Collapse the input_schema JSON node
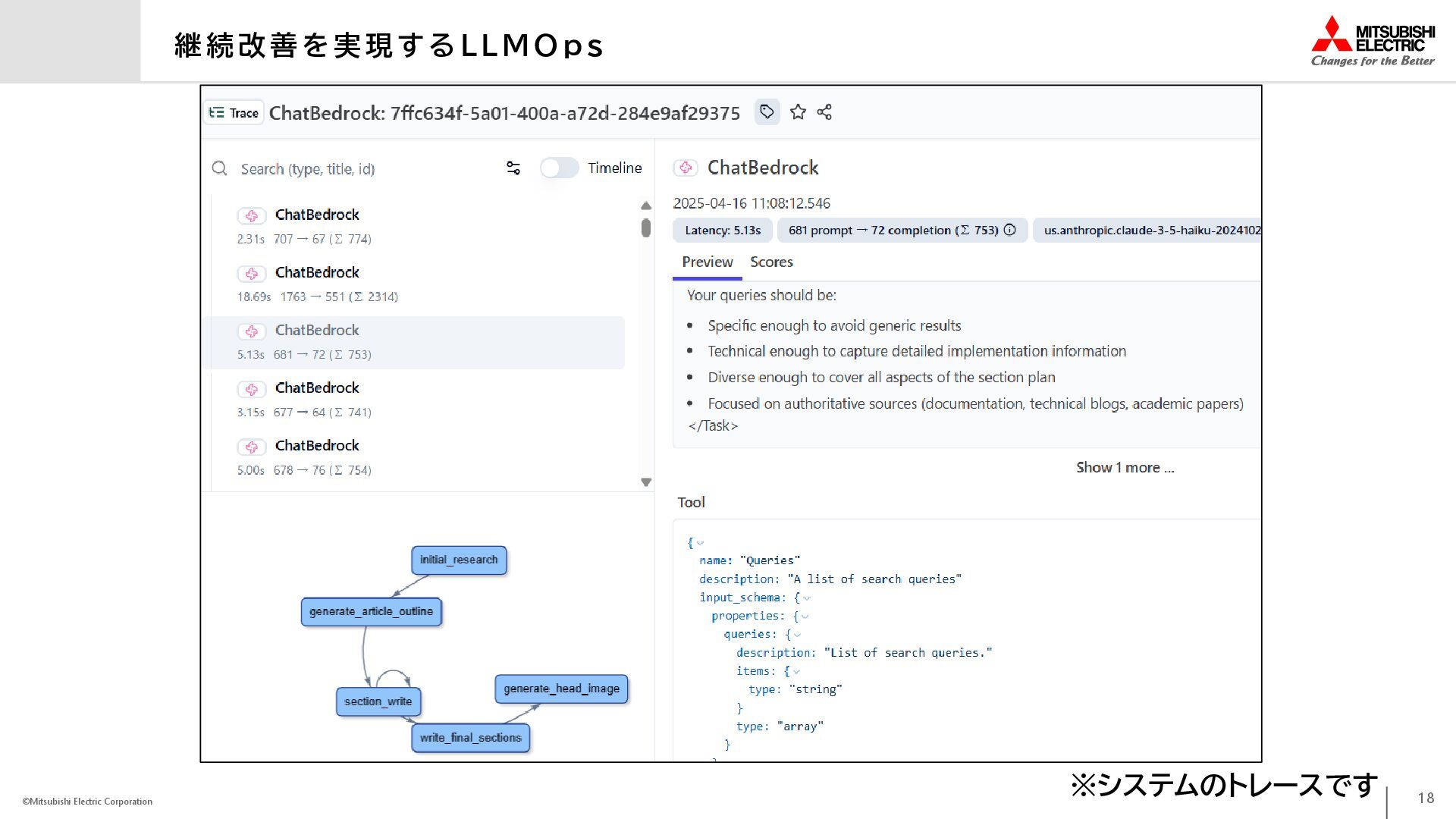This screenshot has height=819, width=1456. coord(806,598)
